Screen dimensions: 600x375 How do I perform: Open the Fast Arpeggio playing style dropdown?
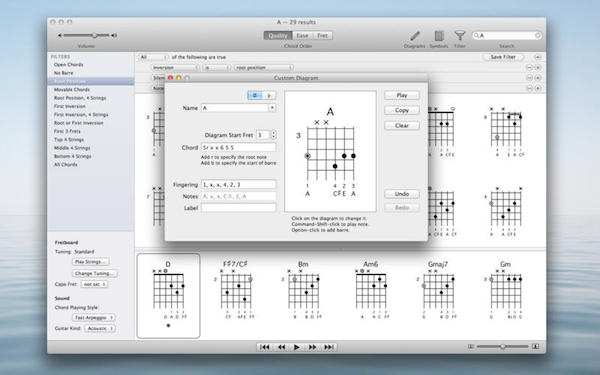[x=94, y=318]
